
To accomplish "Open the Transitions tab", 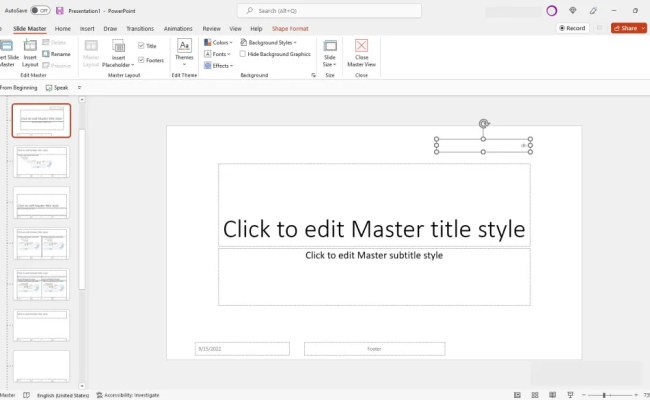I will coord(140,29).
